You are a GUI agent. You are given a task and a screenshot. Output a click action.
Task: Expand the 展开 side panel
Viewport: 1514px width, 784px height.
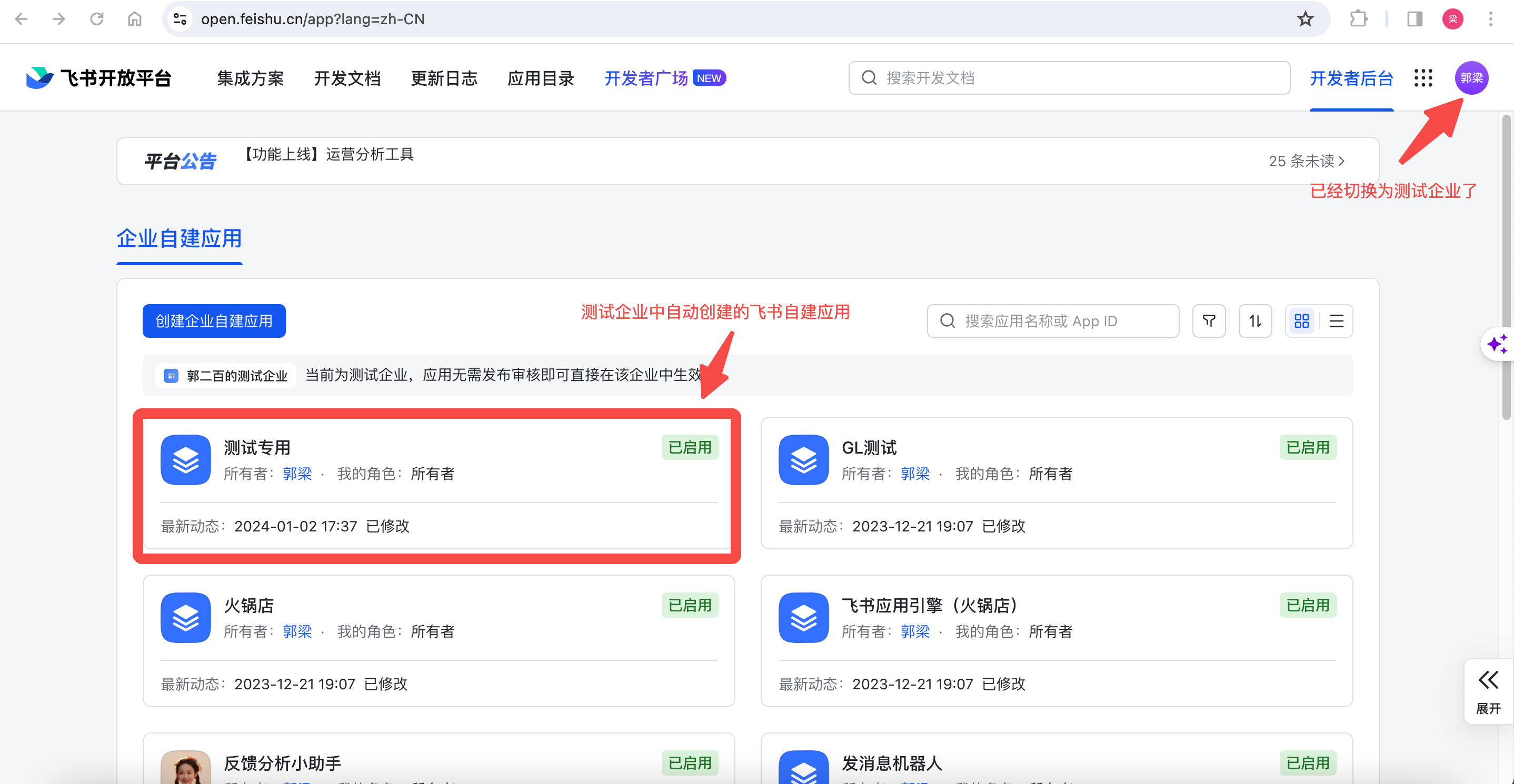tap(1488, 692)
